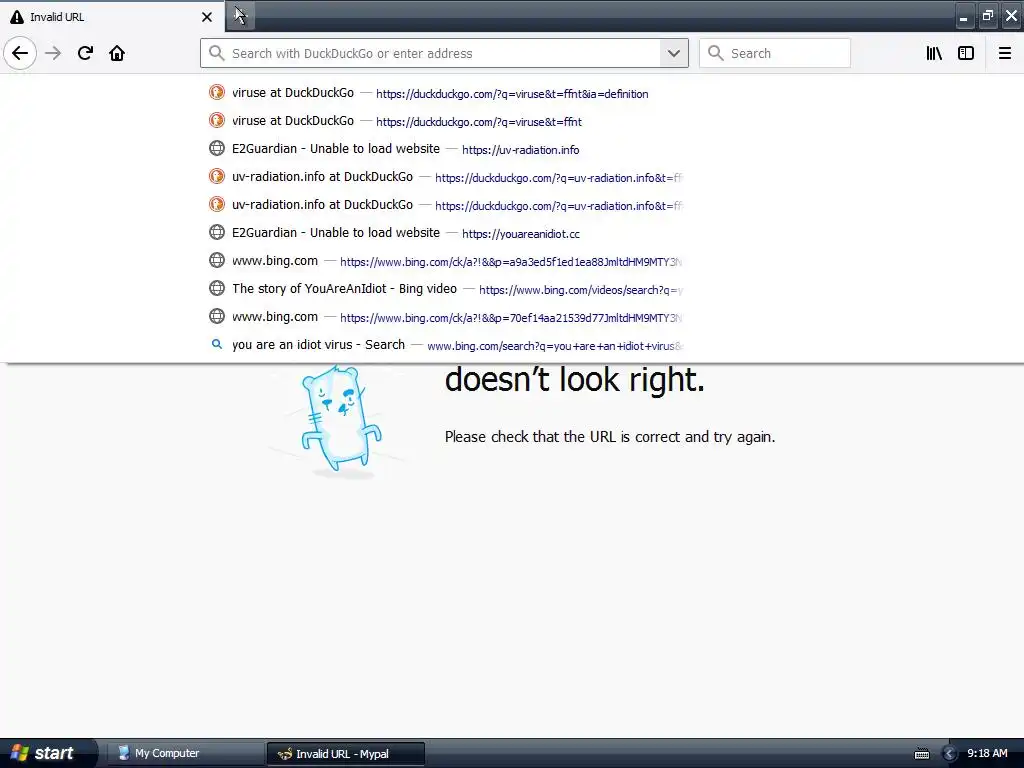Open a new tab beside Invalid URL
Screen dimensions: 1024x768
240,16
